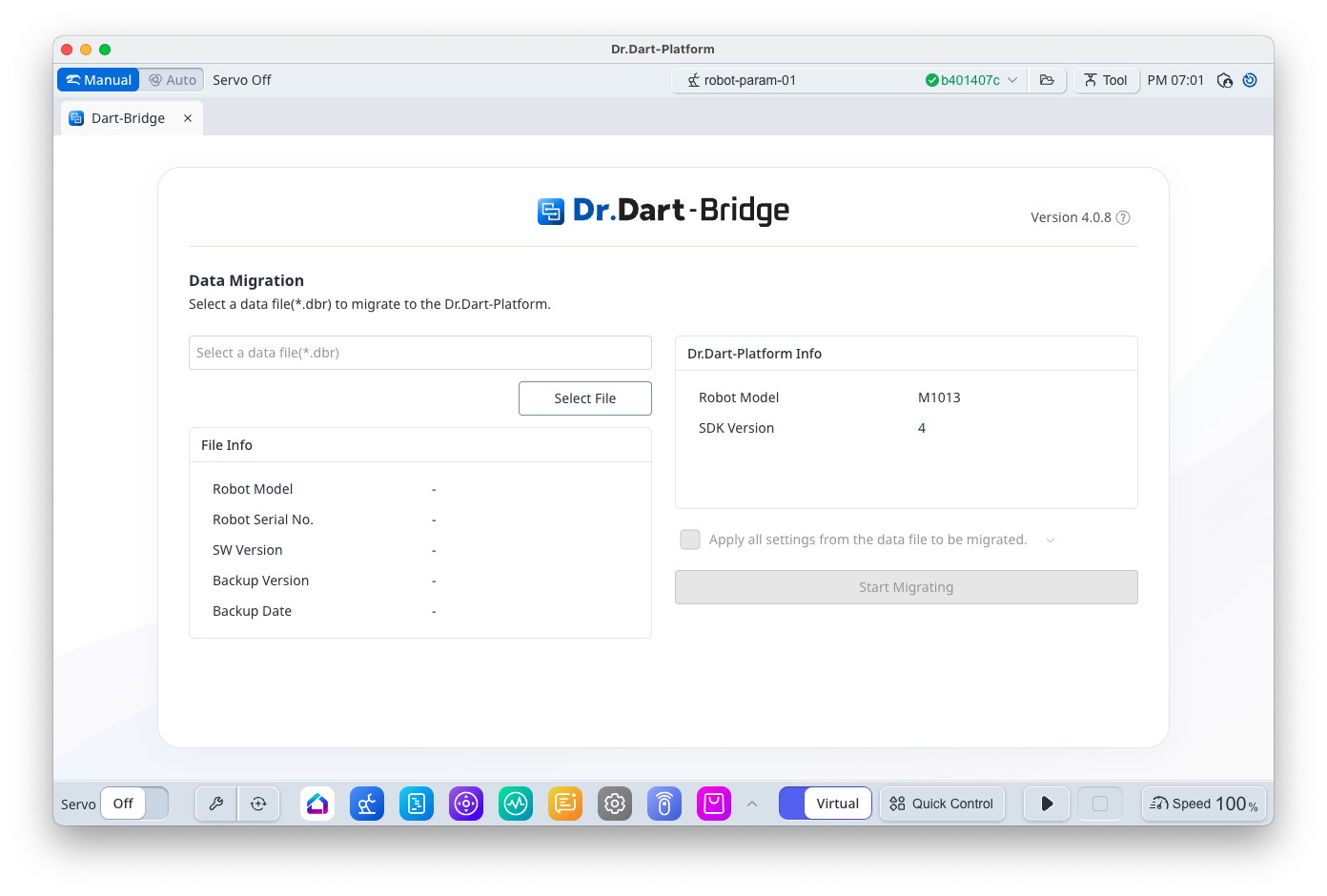
Task: Expand the dock module list chevron
Action: (752, 804)
